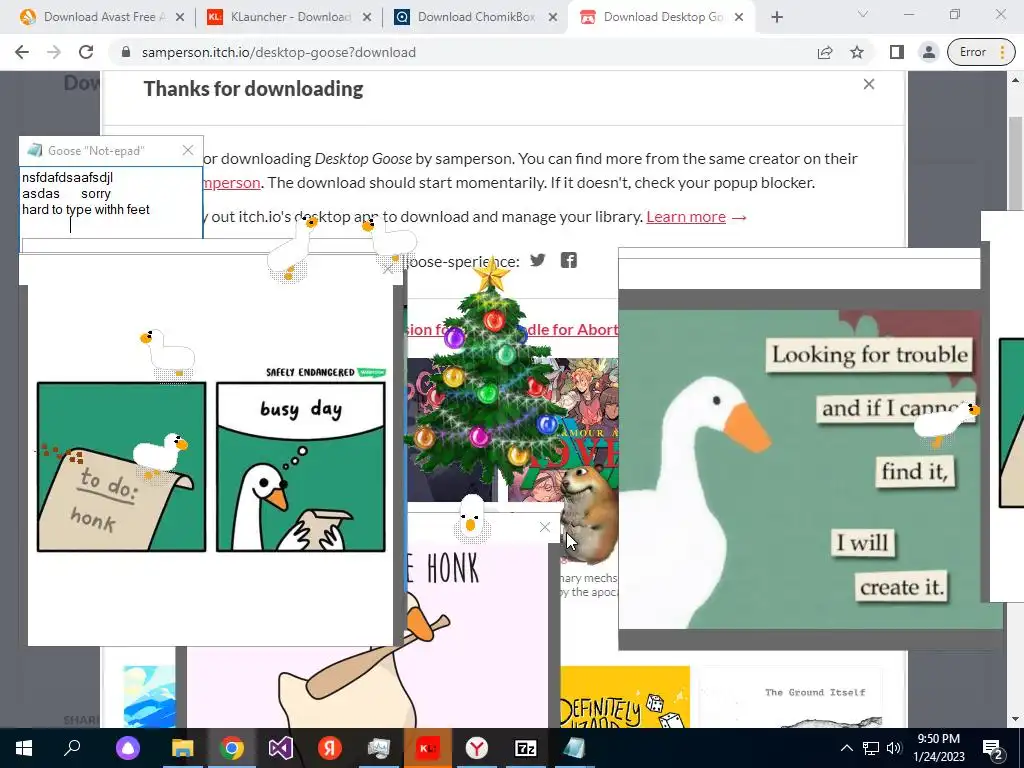
Task: Close the Download ChomikBox tab
Action: [553, 17]
